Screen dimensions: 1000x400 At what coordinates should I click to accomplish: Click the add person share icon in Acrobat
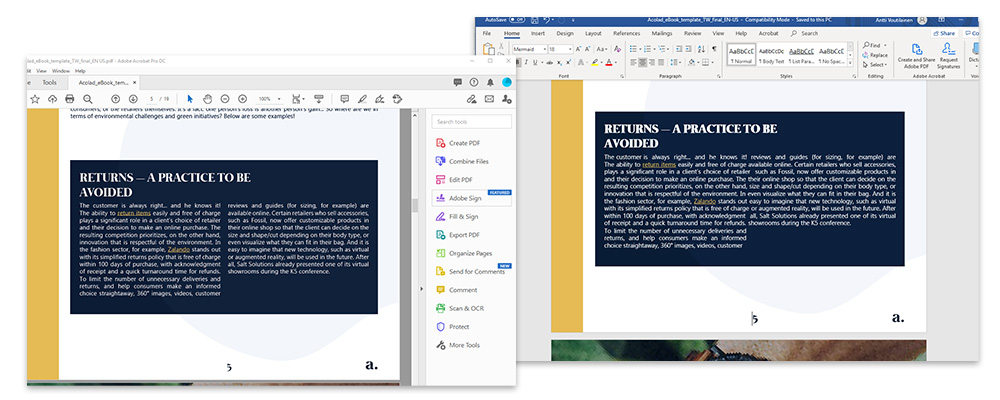507,100
